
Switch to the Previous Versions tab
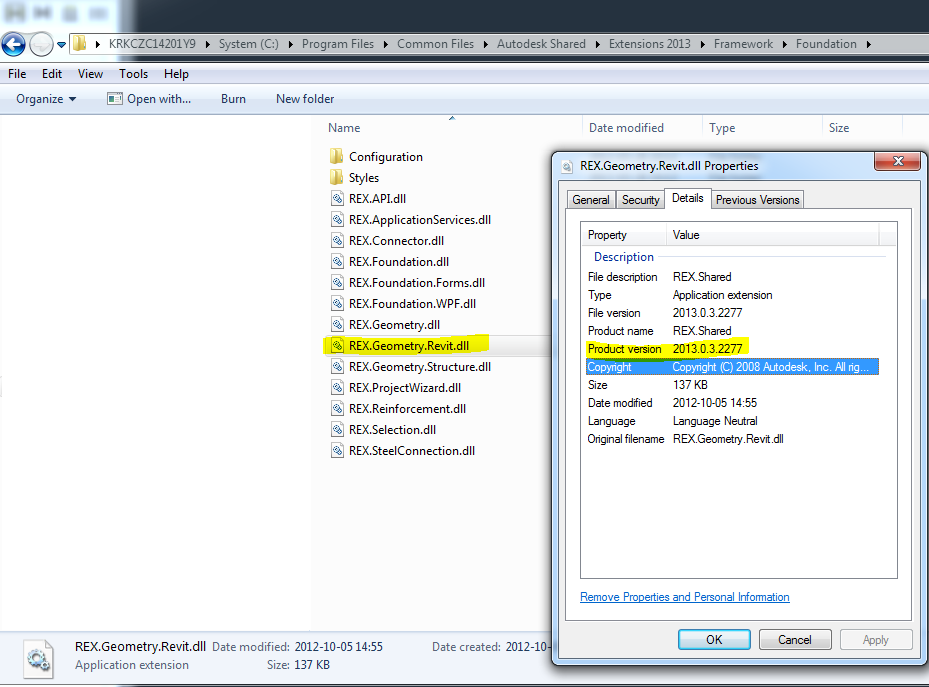pos(757,200)
